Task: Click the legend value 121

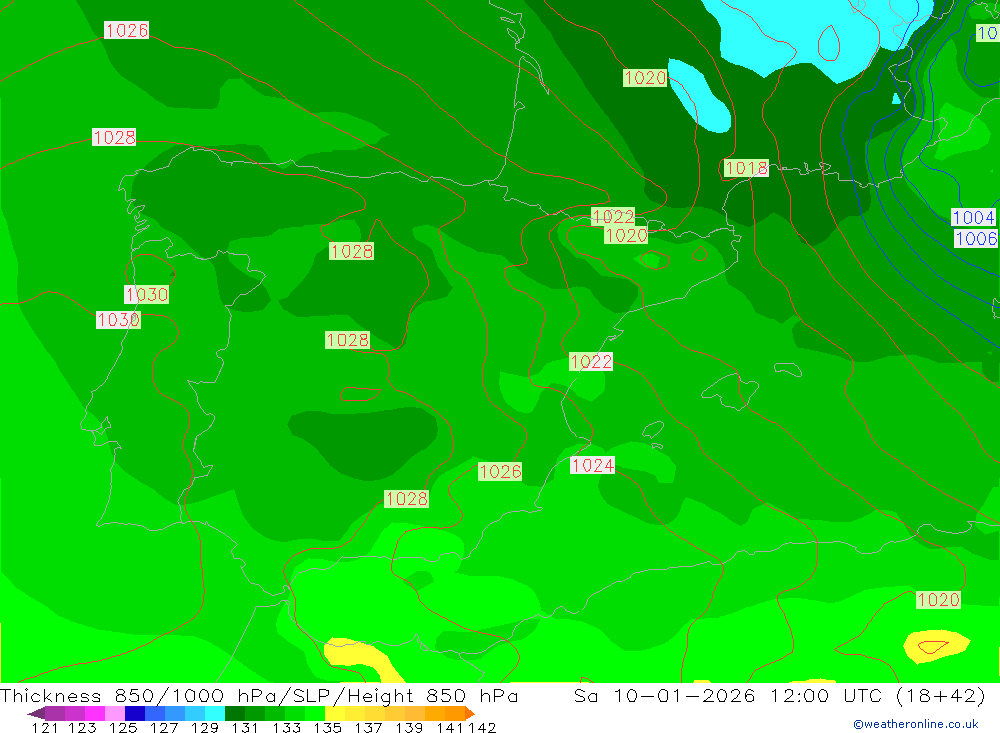Action: [x=45, y=727]
